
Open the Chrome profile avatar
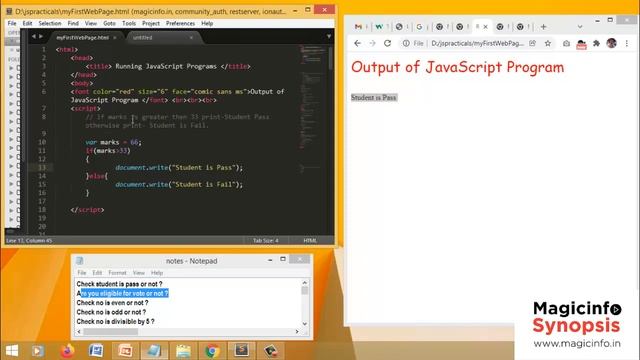pyautogui.click(x=611, y=43)
